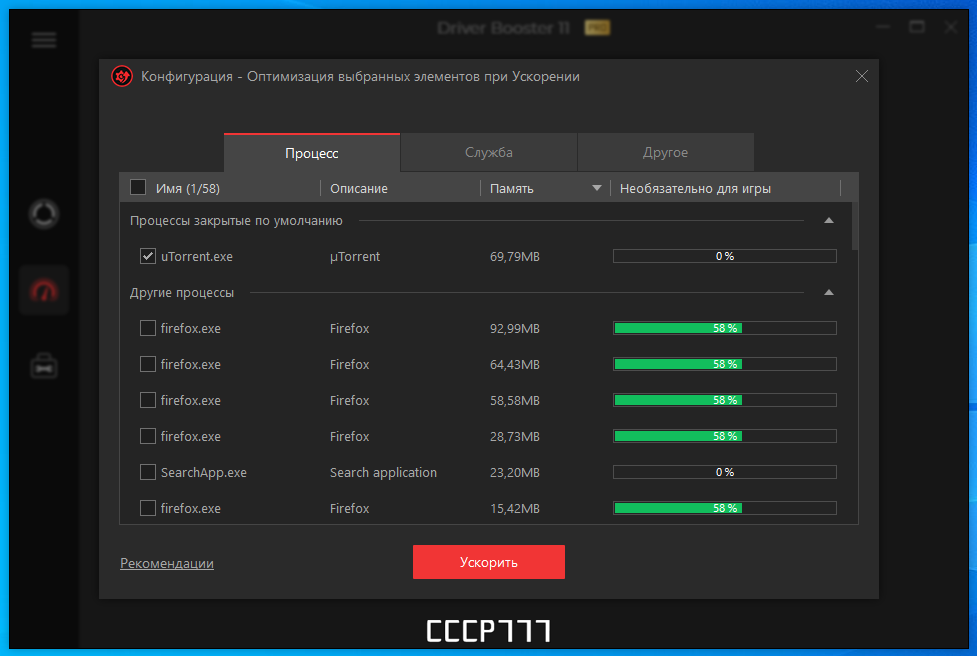Uncheck the uTorrent.exe checkbox

(x=148, y=256)
